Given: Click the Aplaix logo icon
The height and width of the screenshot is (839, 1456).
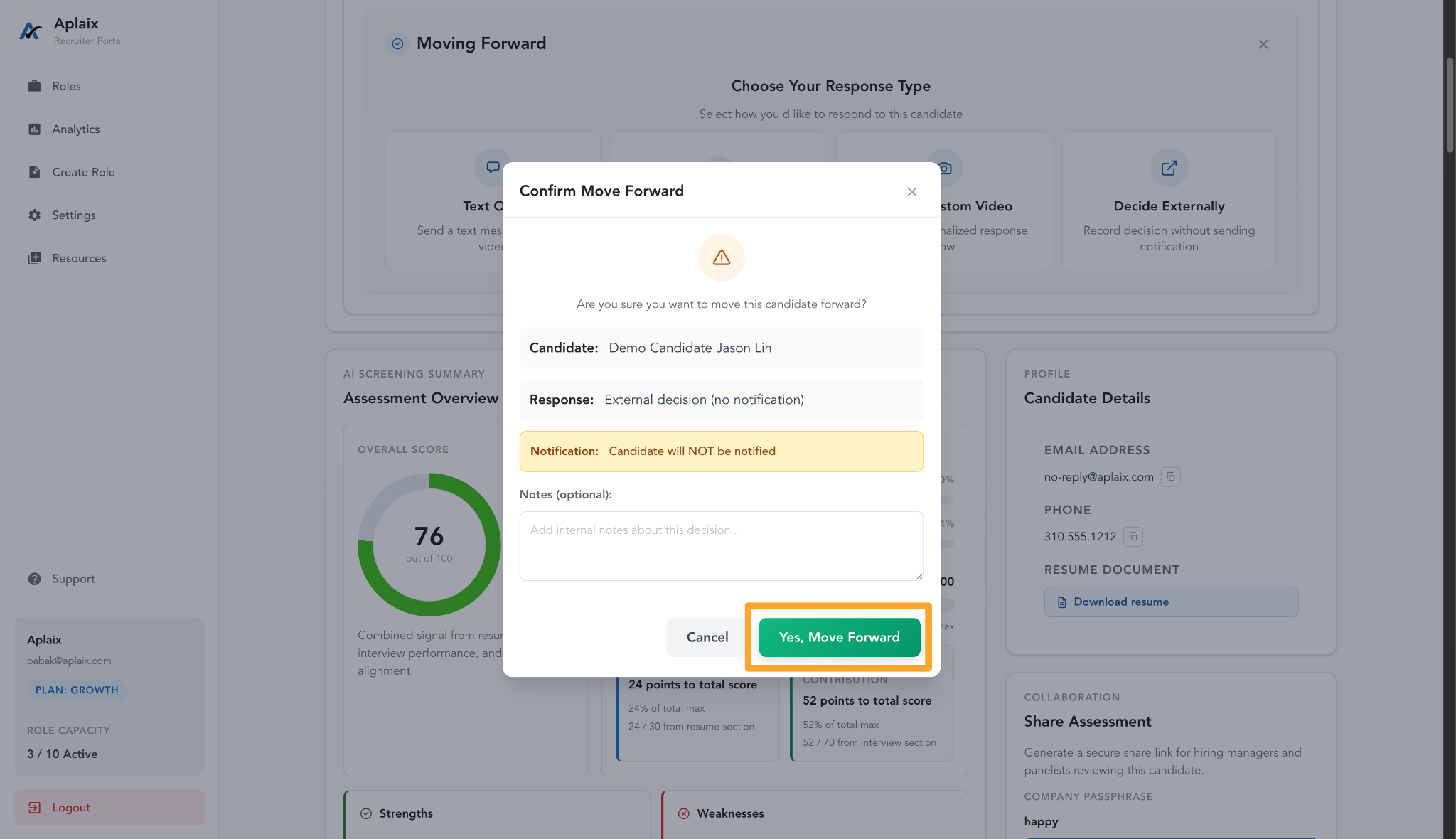Looking at the screenshot, I should (31, 31).
